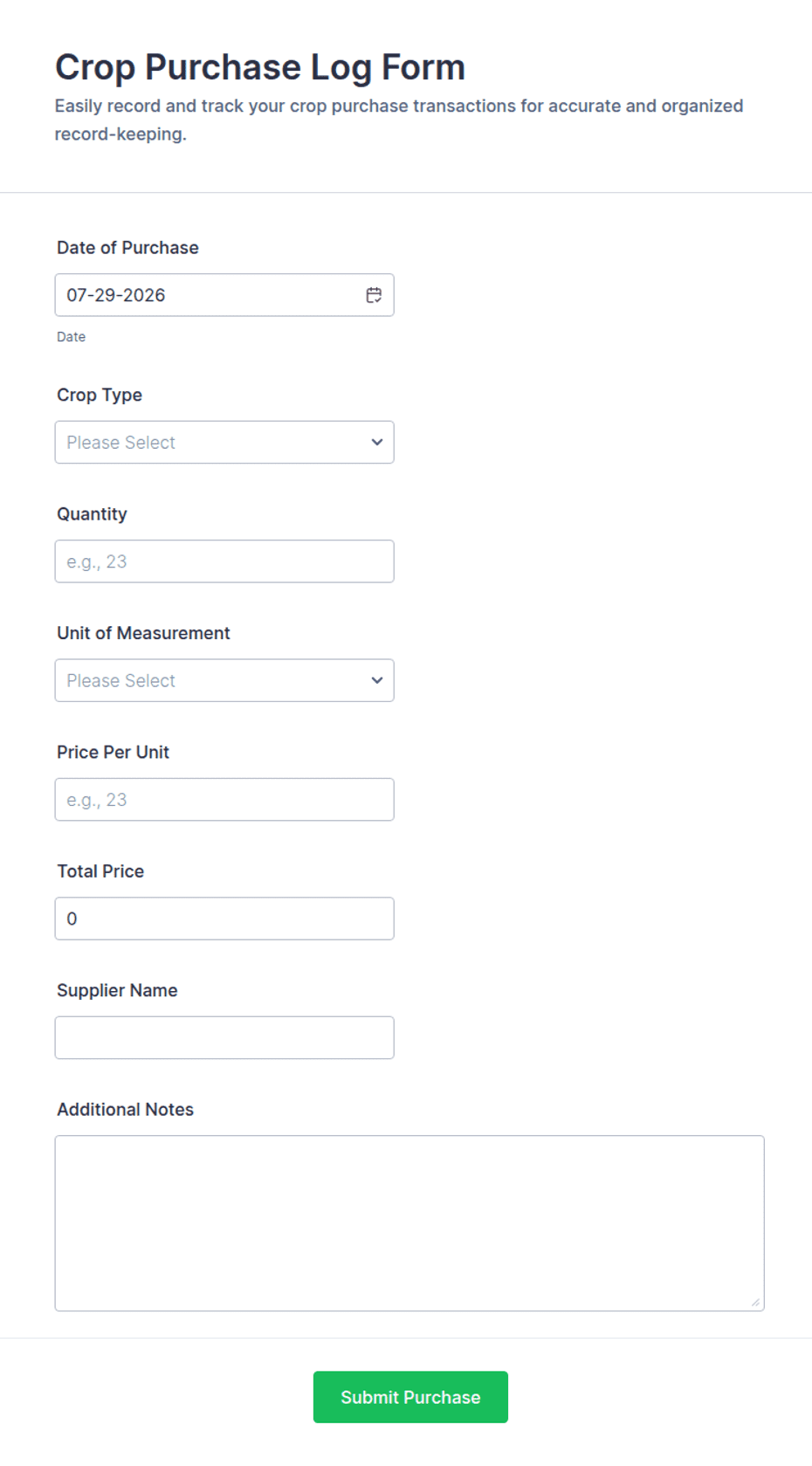The image size is (812, 1466).
Task: Focus the Additional Notes text area
Action: click(x=409, y=1223)
